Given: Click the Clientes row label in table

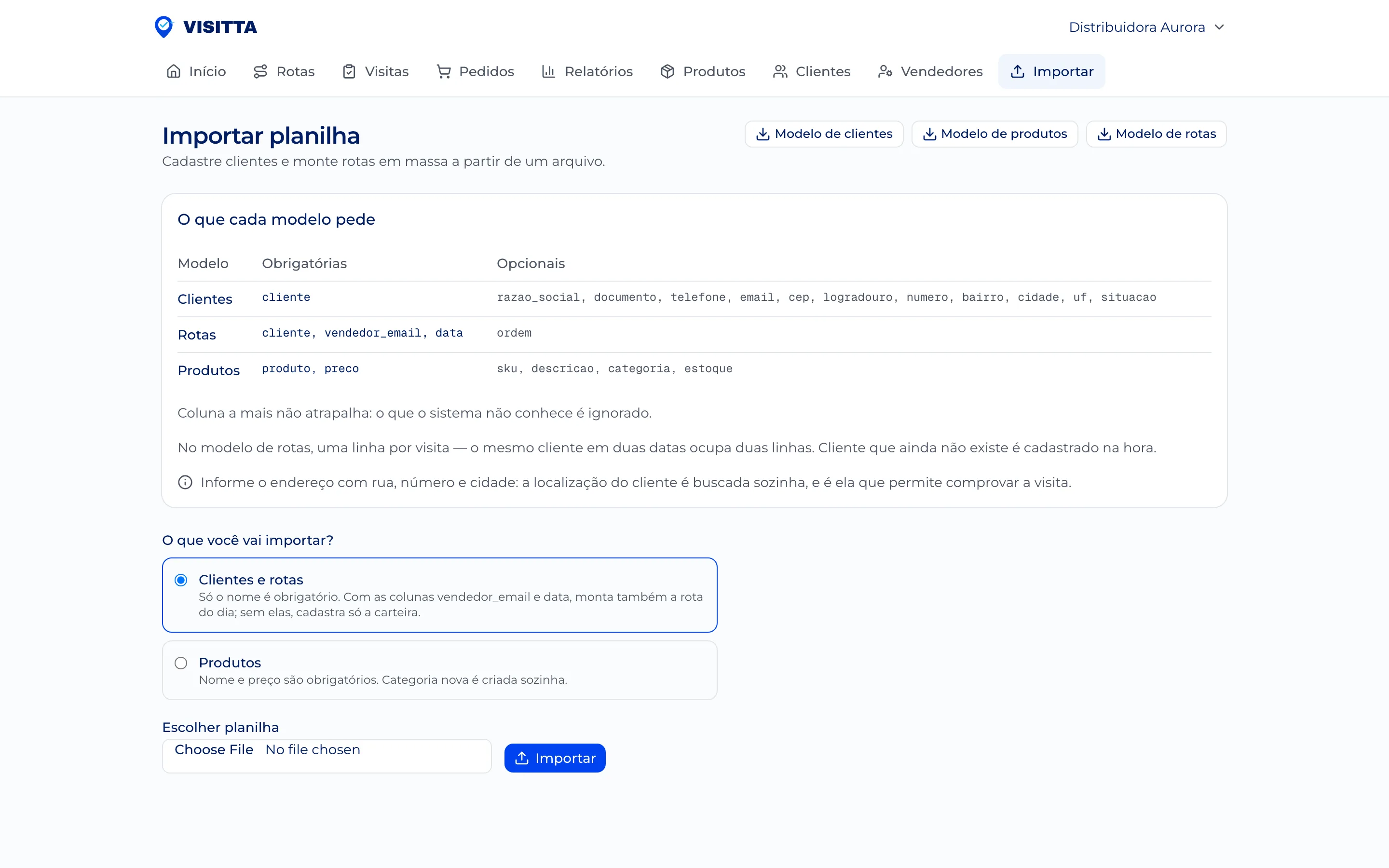Looking at the screenshot, I should pos(205,299).
